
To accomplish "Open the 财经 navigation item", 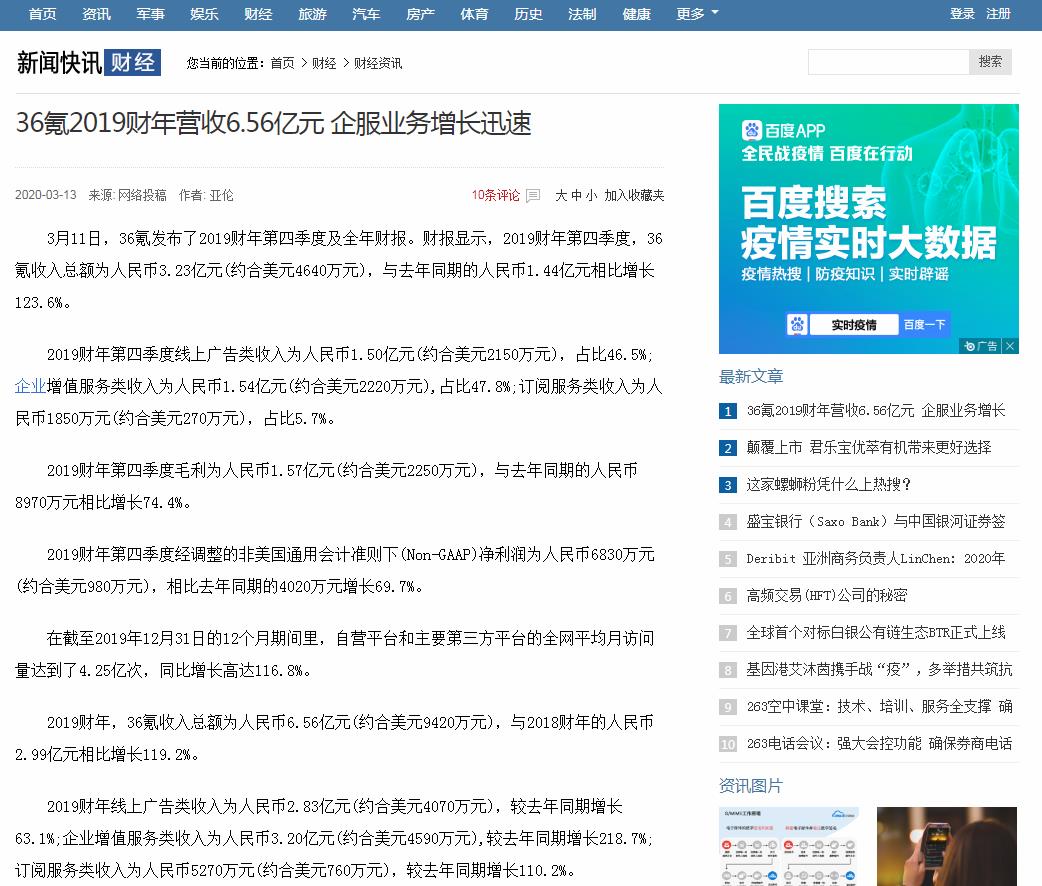I will (258, 14).
